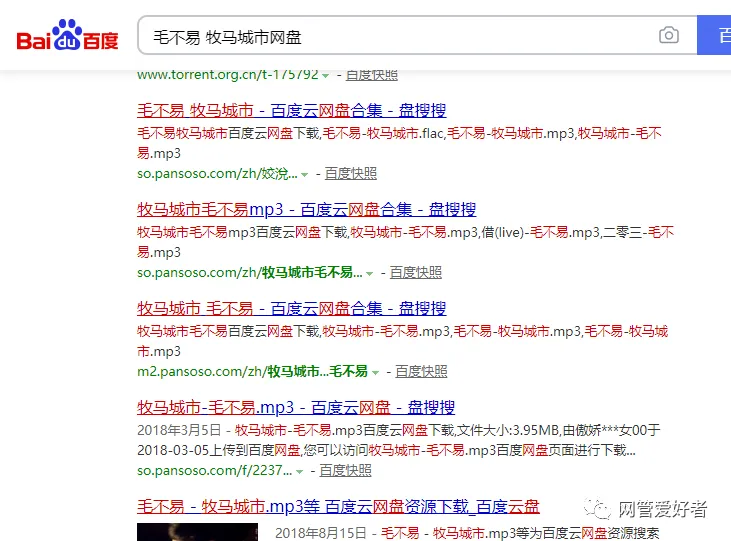The height and width of the screenshot is (541, 731).
Task: Expand arrow next to so.pansoso.com/f/2237 URL
Action: [x=299, y=472]
